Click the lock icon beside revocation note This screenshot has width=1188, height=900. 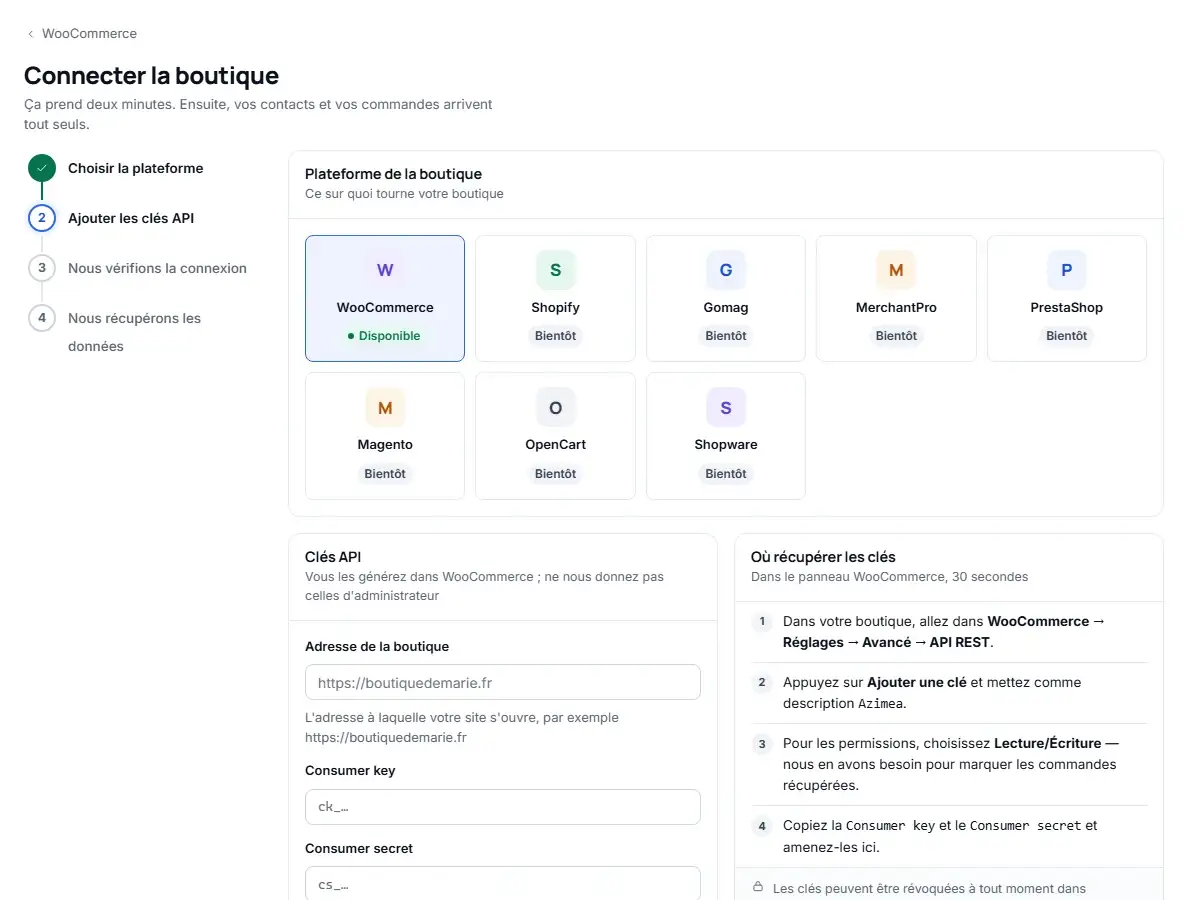pyautogui.click(x=758, y=886)
